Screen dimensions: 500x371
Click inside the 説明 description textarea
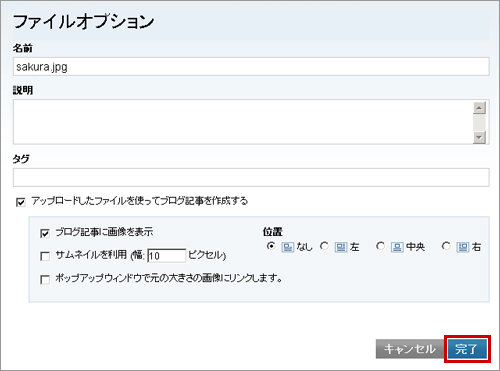pyautogui.click(x=243, y=122)
